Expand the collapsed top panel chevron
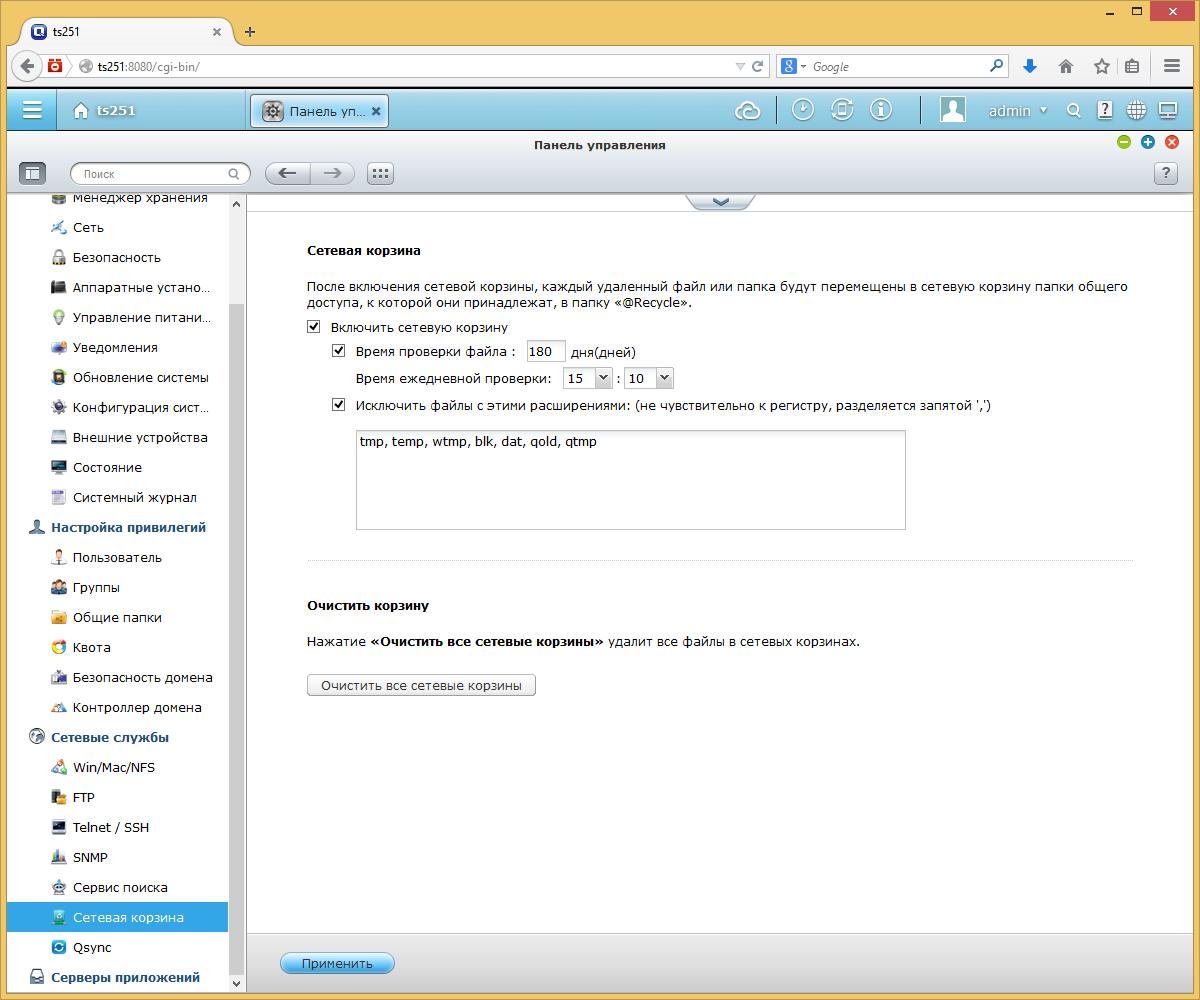Viewport: 1200px width, 1000px height. pos(720,201)
